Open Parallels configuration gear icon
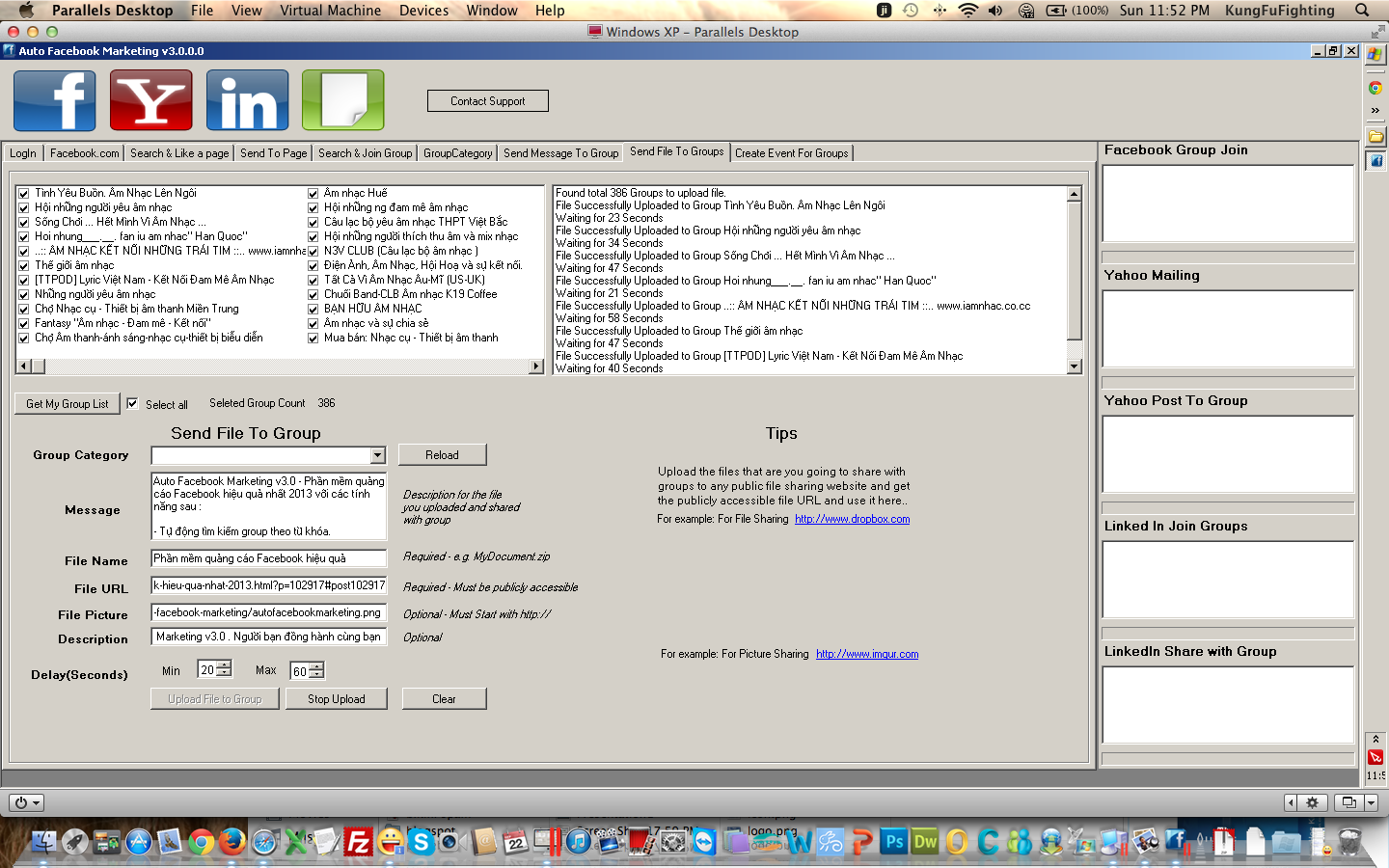This screenshot has width=1389, height=868. point(1312,802)
